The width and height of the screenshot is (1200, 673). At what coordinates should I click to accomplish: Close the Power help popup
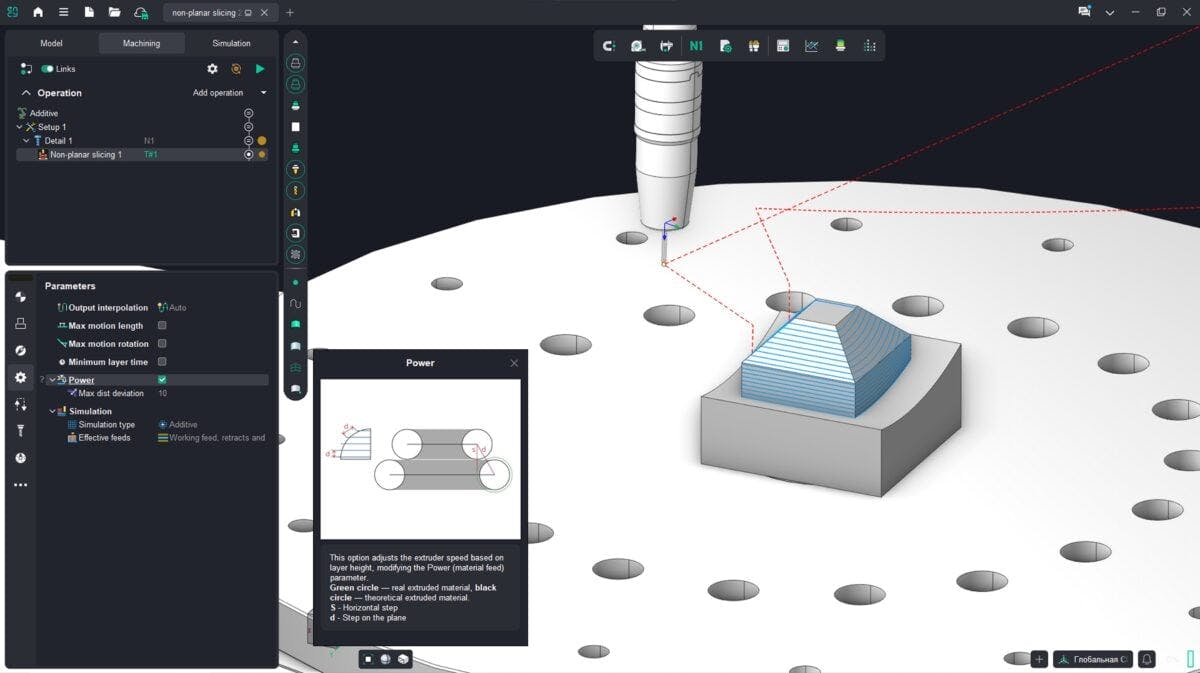(514, 363)
